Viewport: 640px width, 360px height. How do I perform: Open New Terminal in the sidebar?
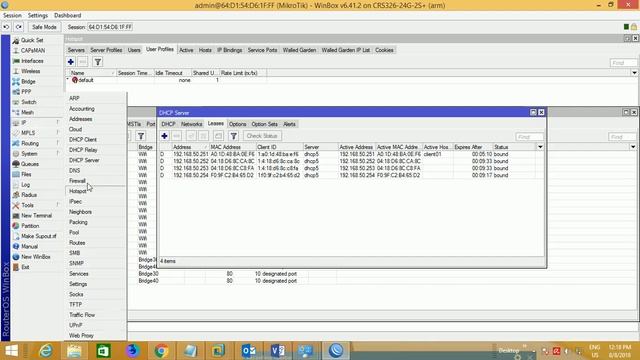[x=36, y=216]
